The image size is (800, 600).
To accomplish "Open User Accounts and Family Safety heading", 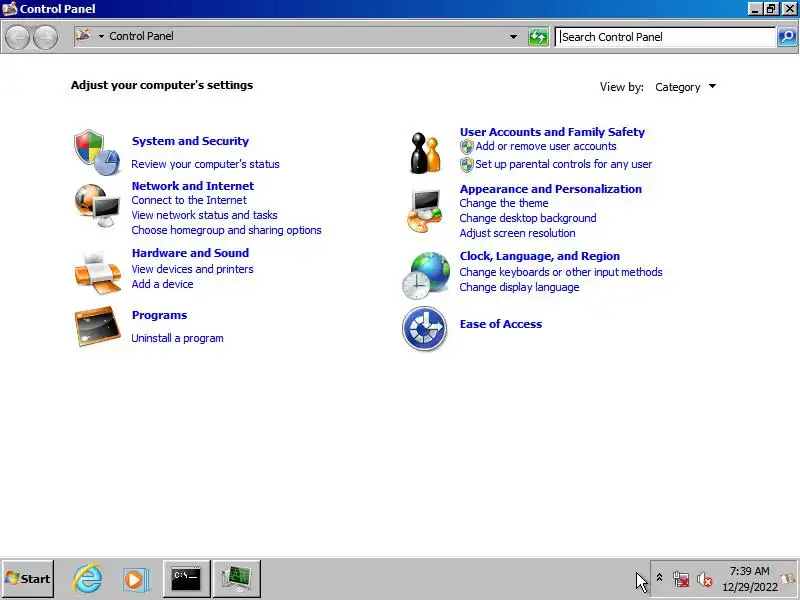I will coord(552,132).
